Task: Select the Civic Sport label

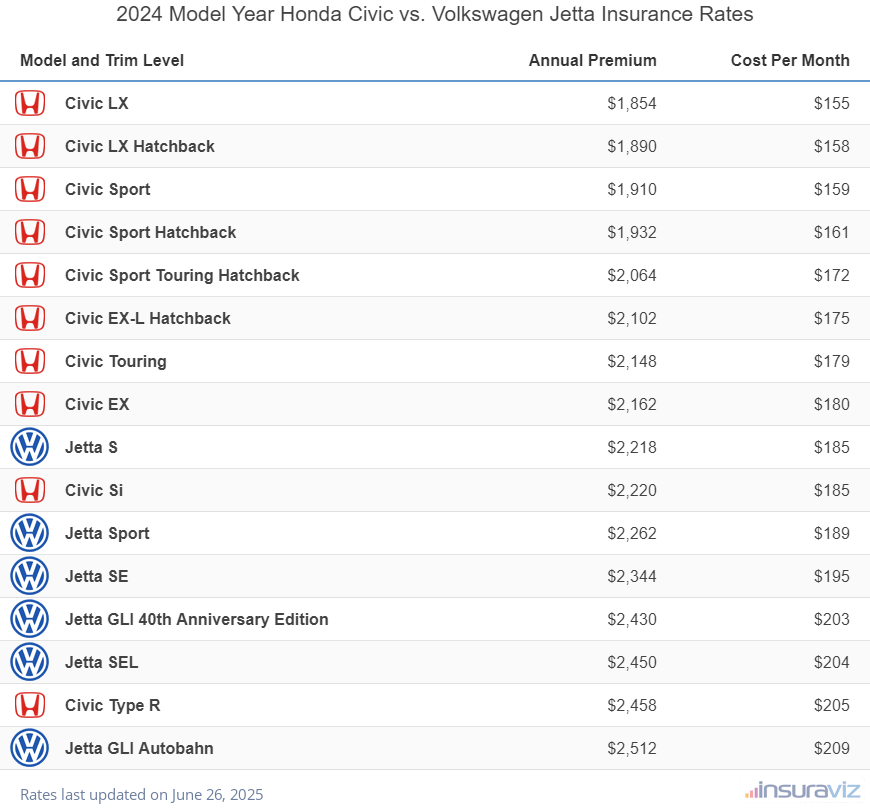Action: 108,189
